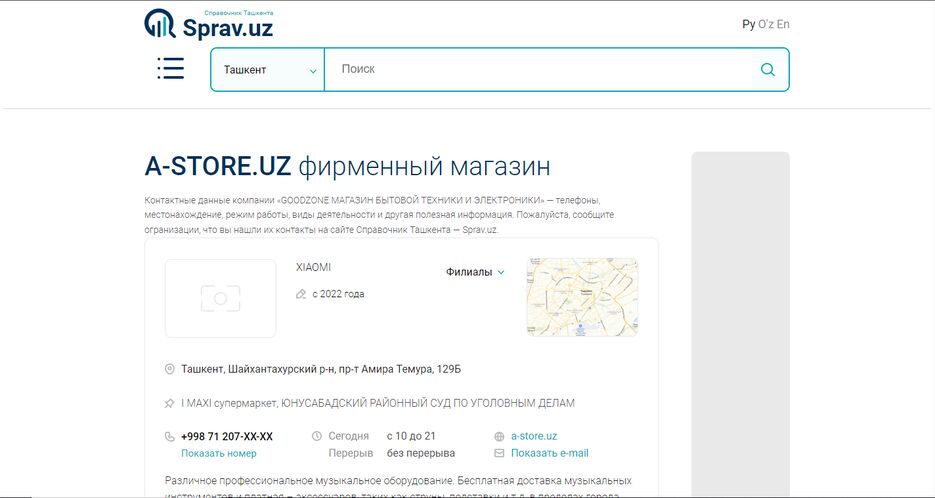The height and width of the screenshot is (498, 935).
Task: Click the clock icon beside Сегодня
Action: click(317, 436)
